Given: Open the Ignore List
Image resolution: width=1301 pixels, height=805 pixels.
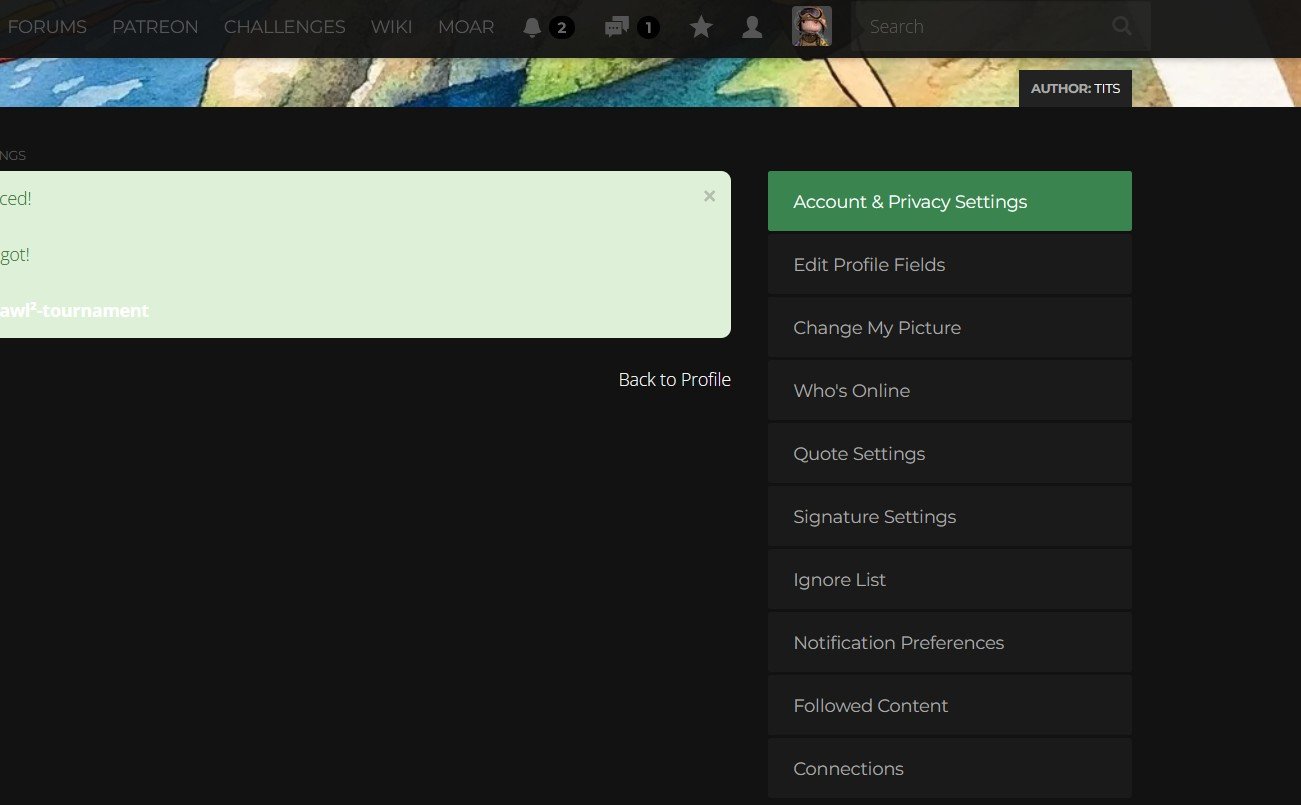Looking at the screenshot, I should [950, 579].
